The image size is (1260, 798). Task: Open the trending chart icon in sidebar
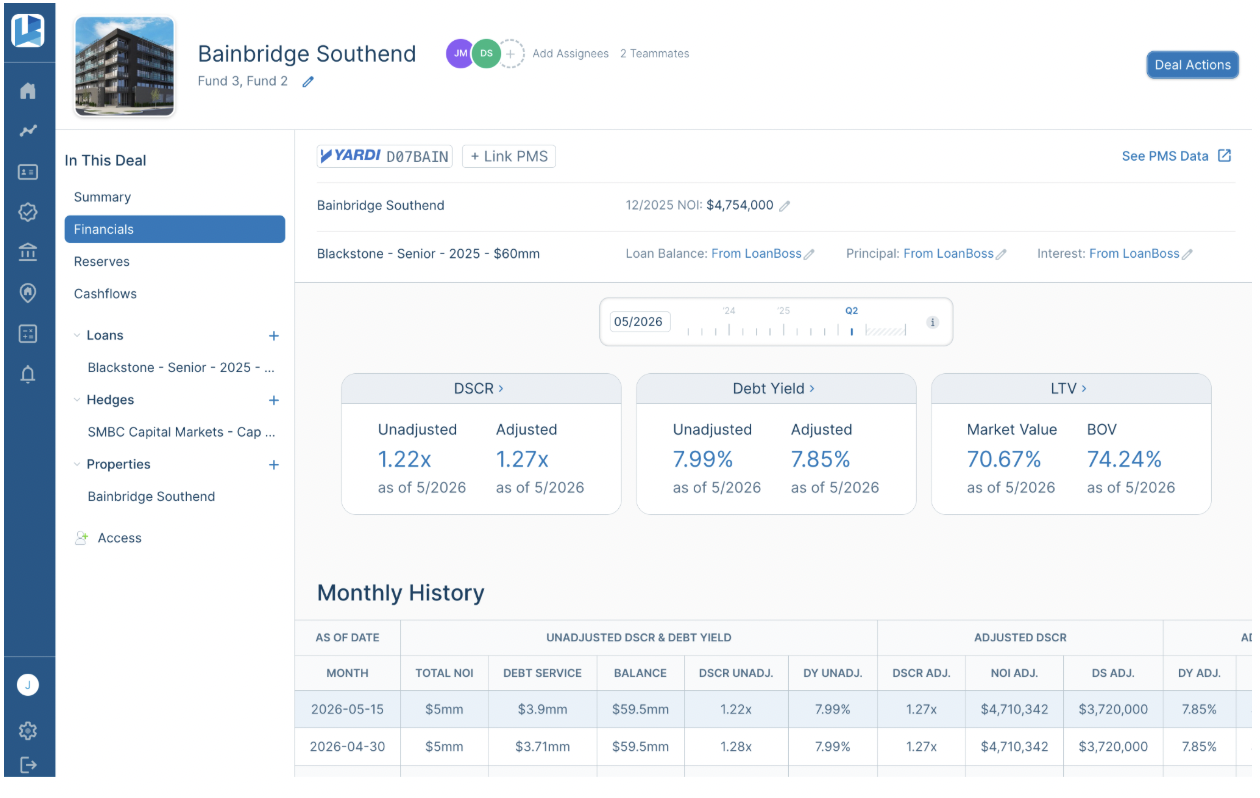click(28, 130)
